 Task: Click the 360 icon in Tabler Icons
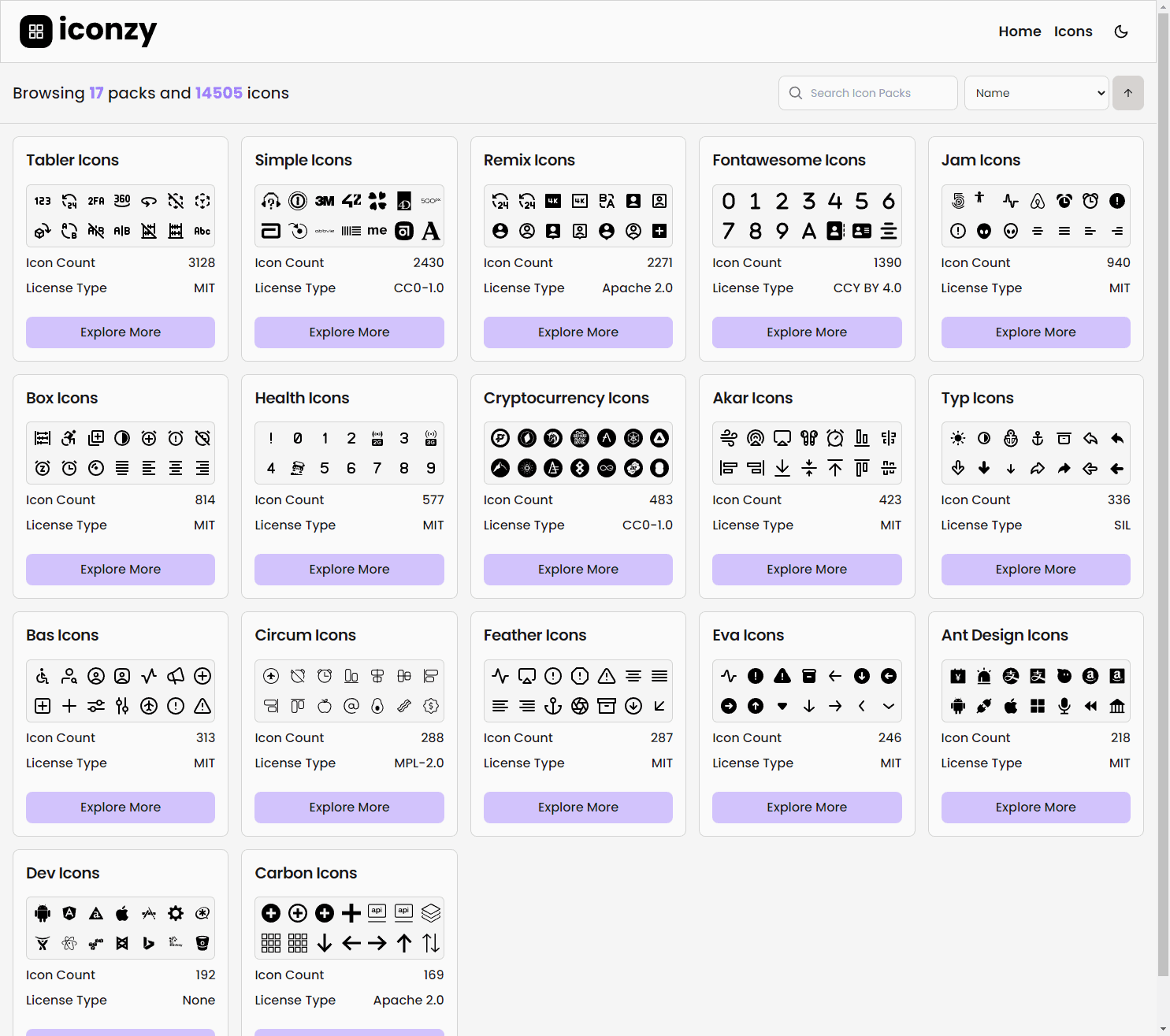coord(122,201)
